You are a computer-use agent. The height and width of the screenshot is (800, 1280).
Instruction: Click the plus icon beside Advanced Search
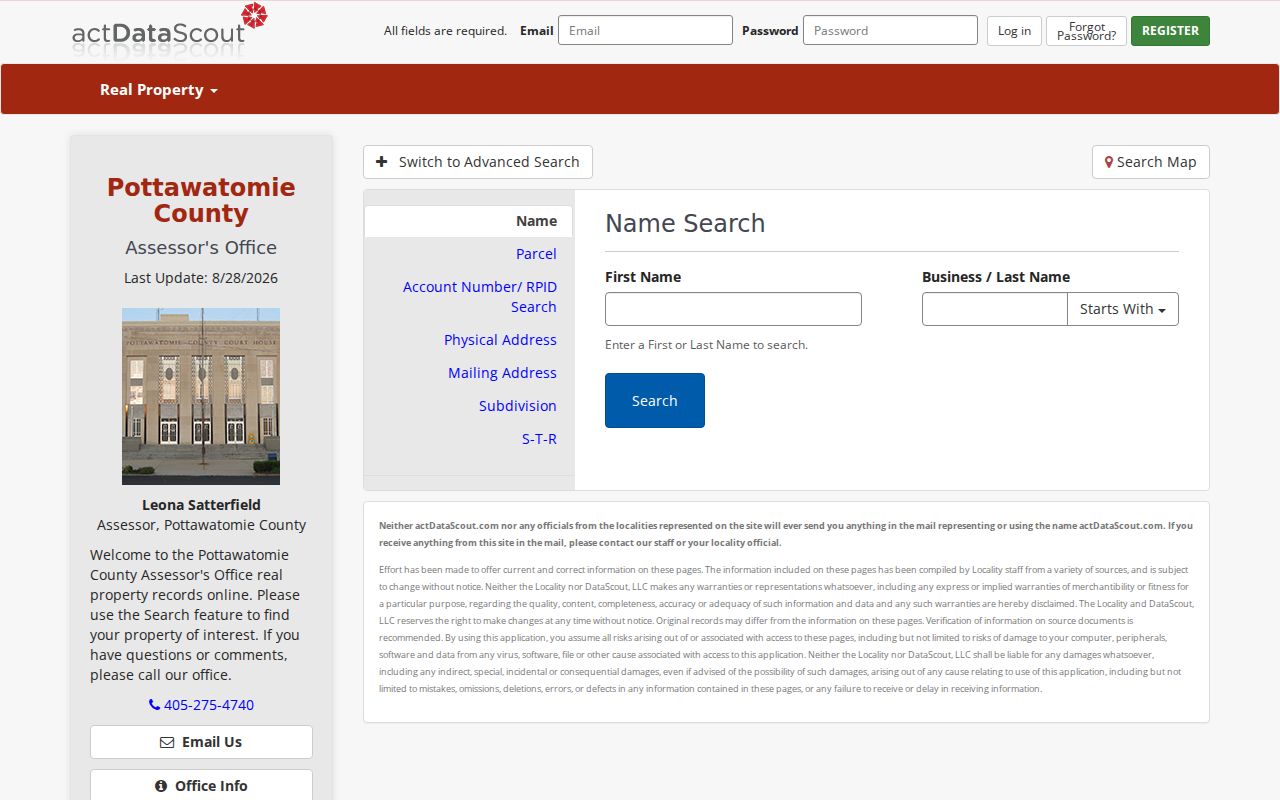382,161
